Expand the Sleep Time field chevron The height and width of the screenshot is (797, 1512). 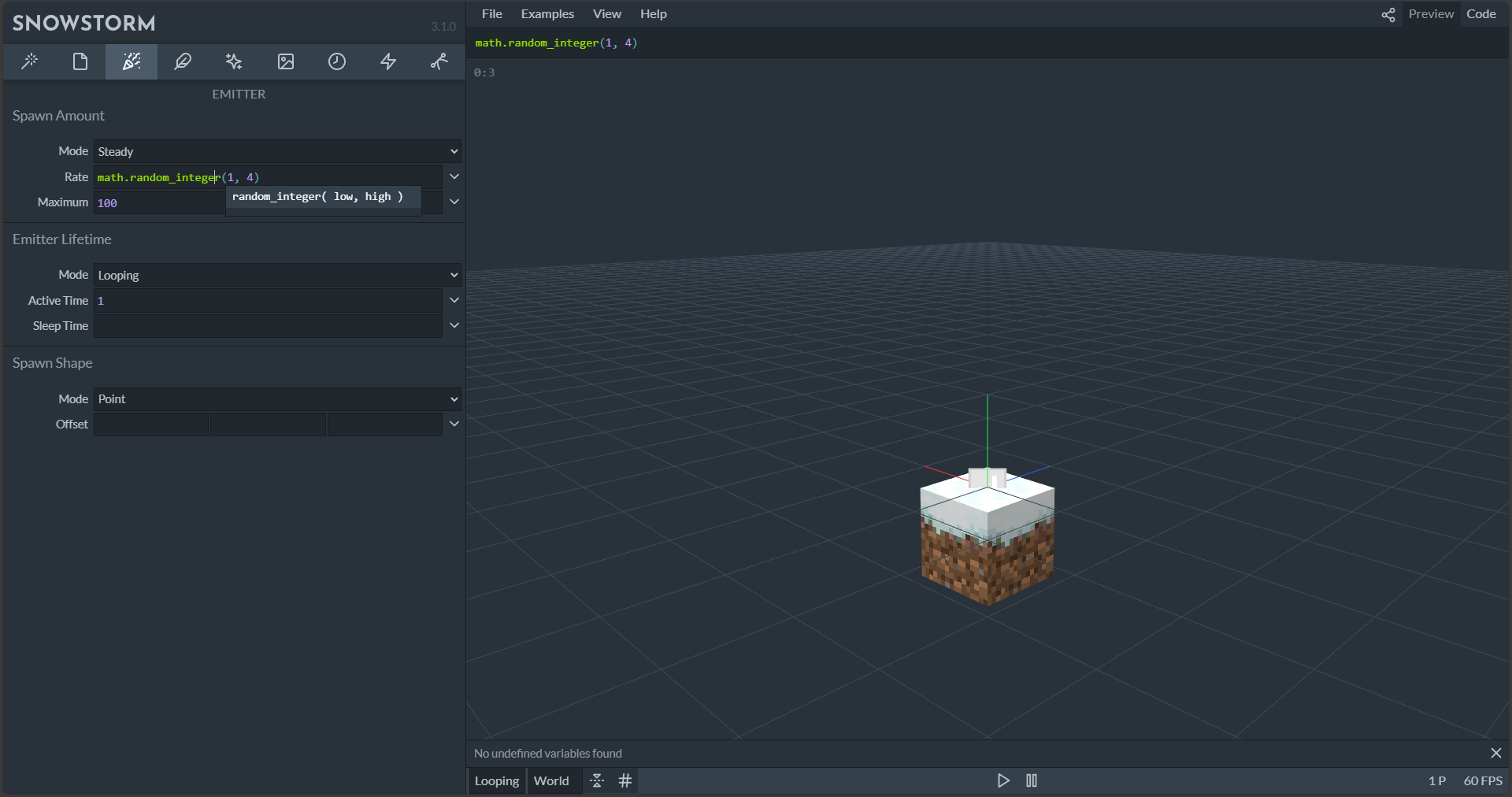454,325
